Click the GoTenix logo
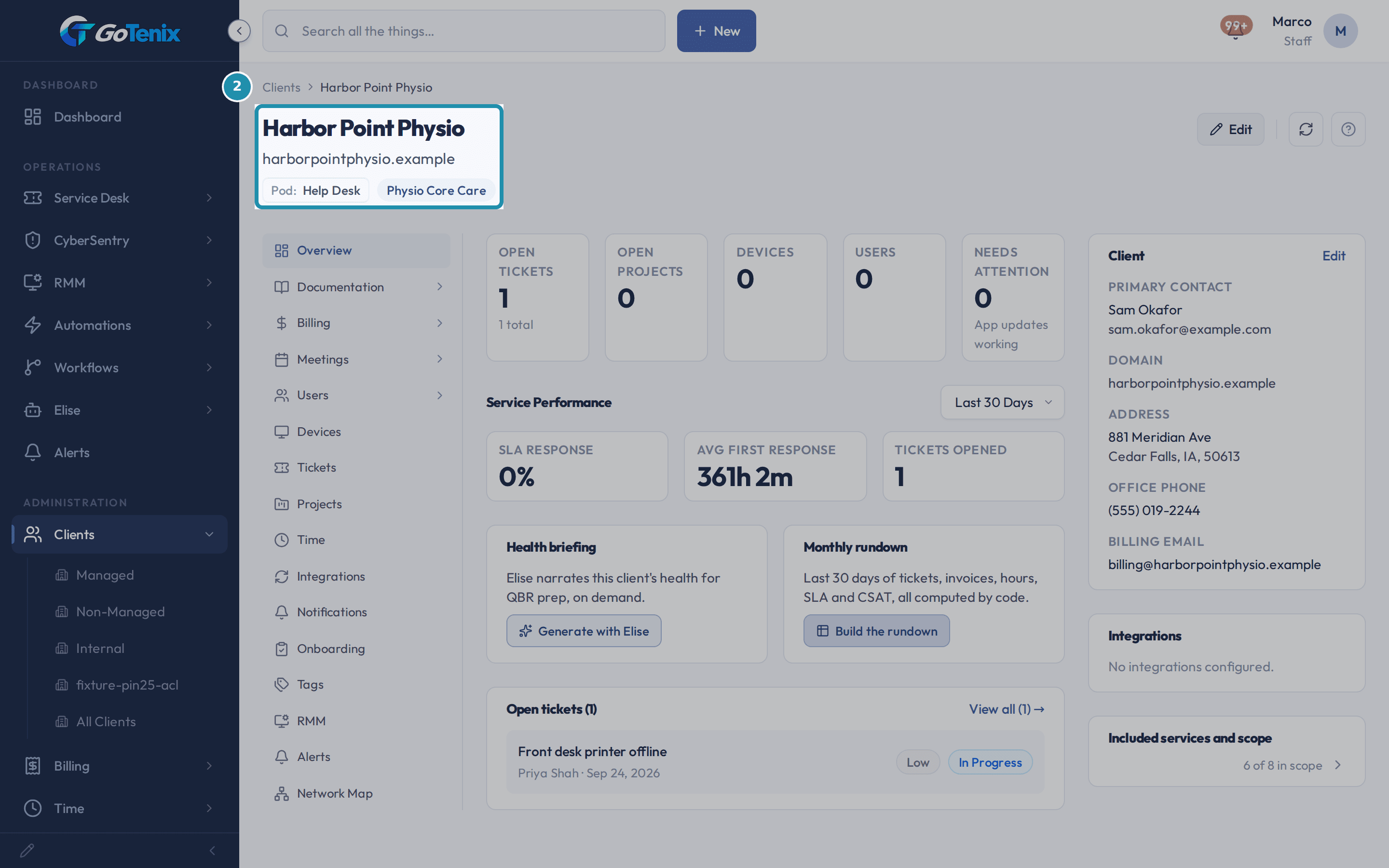Screen dimensions: 1389x868 click(x=120, y=31)
